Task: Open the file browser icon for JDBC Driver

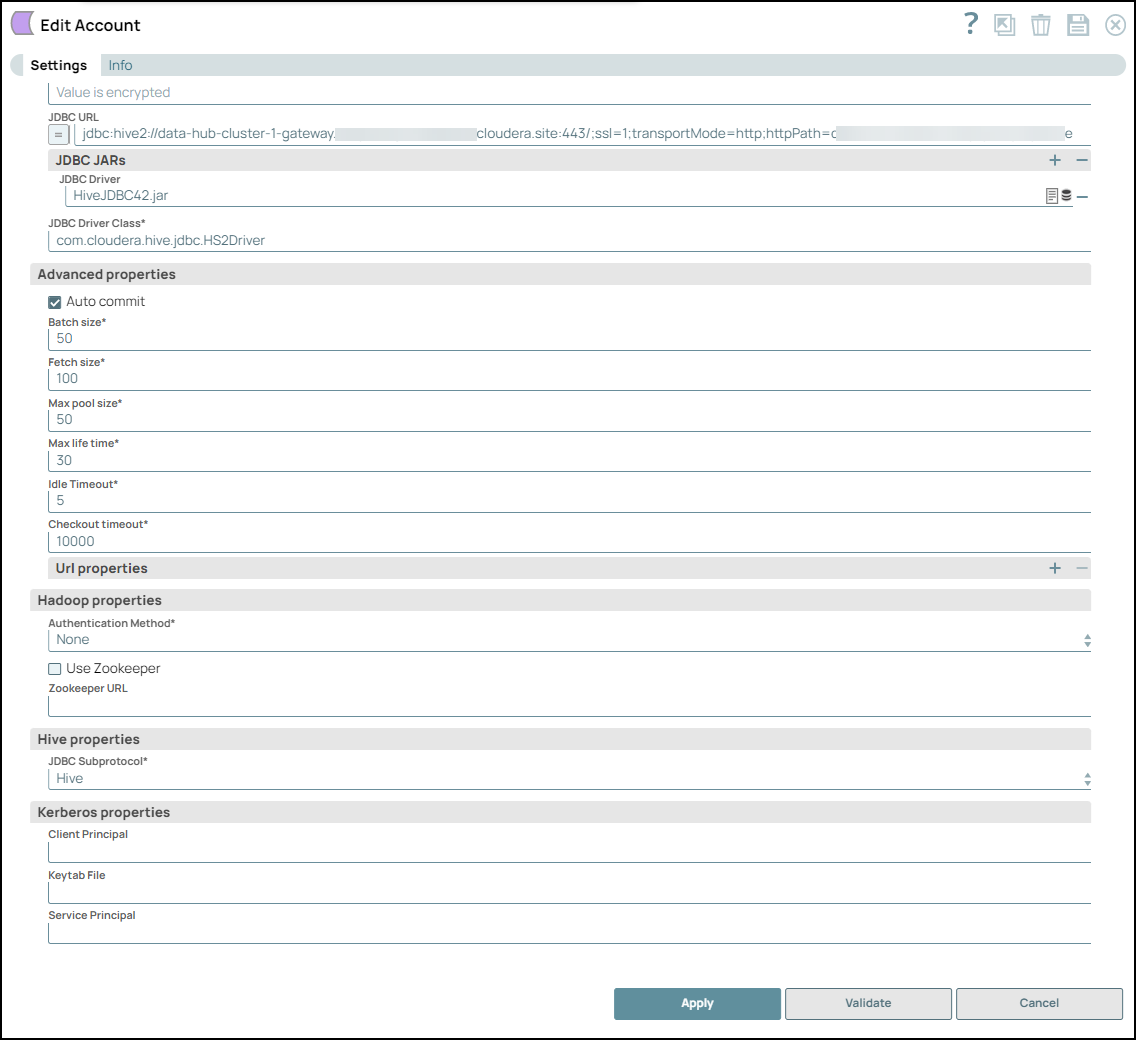Action: coord(1052,196)
